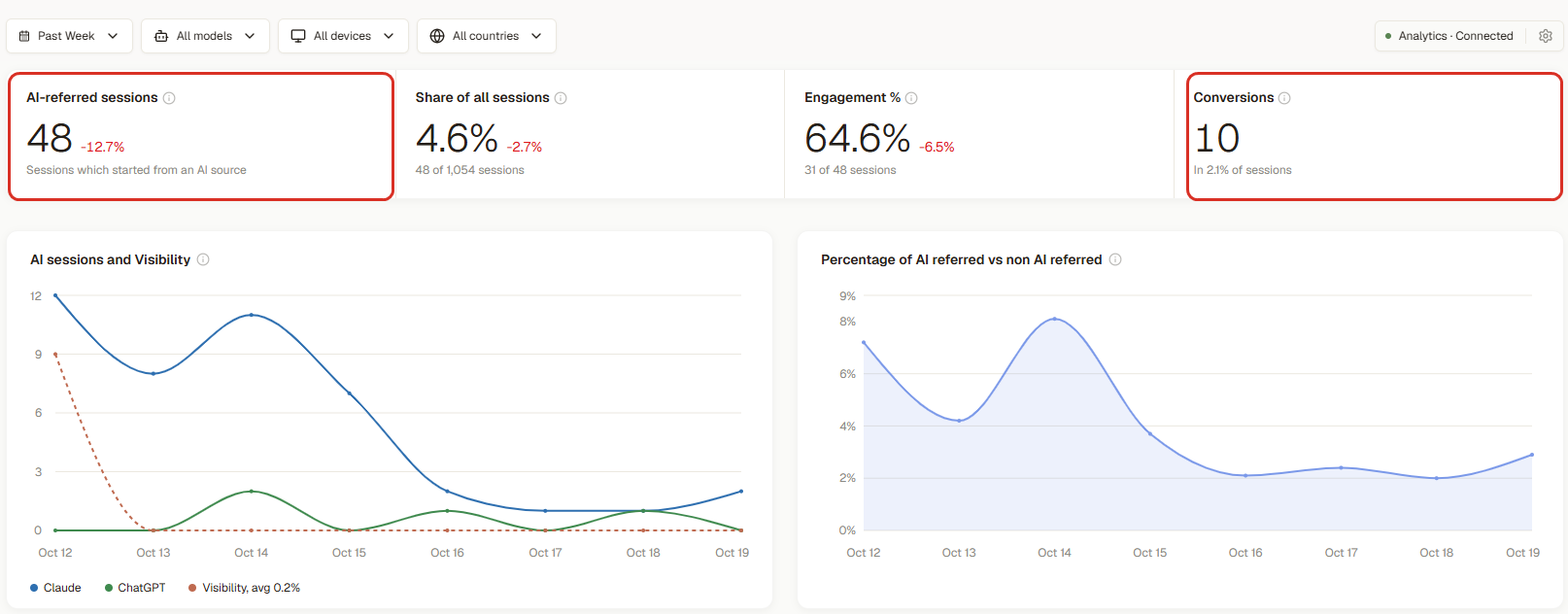
Task: Click the Analytics · Connected status label
Action: [x=1455, y=36]
